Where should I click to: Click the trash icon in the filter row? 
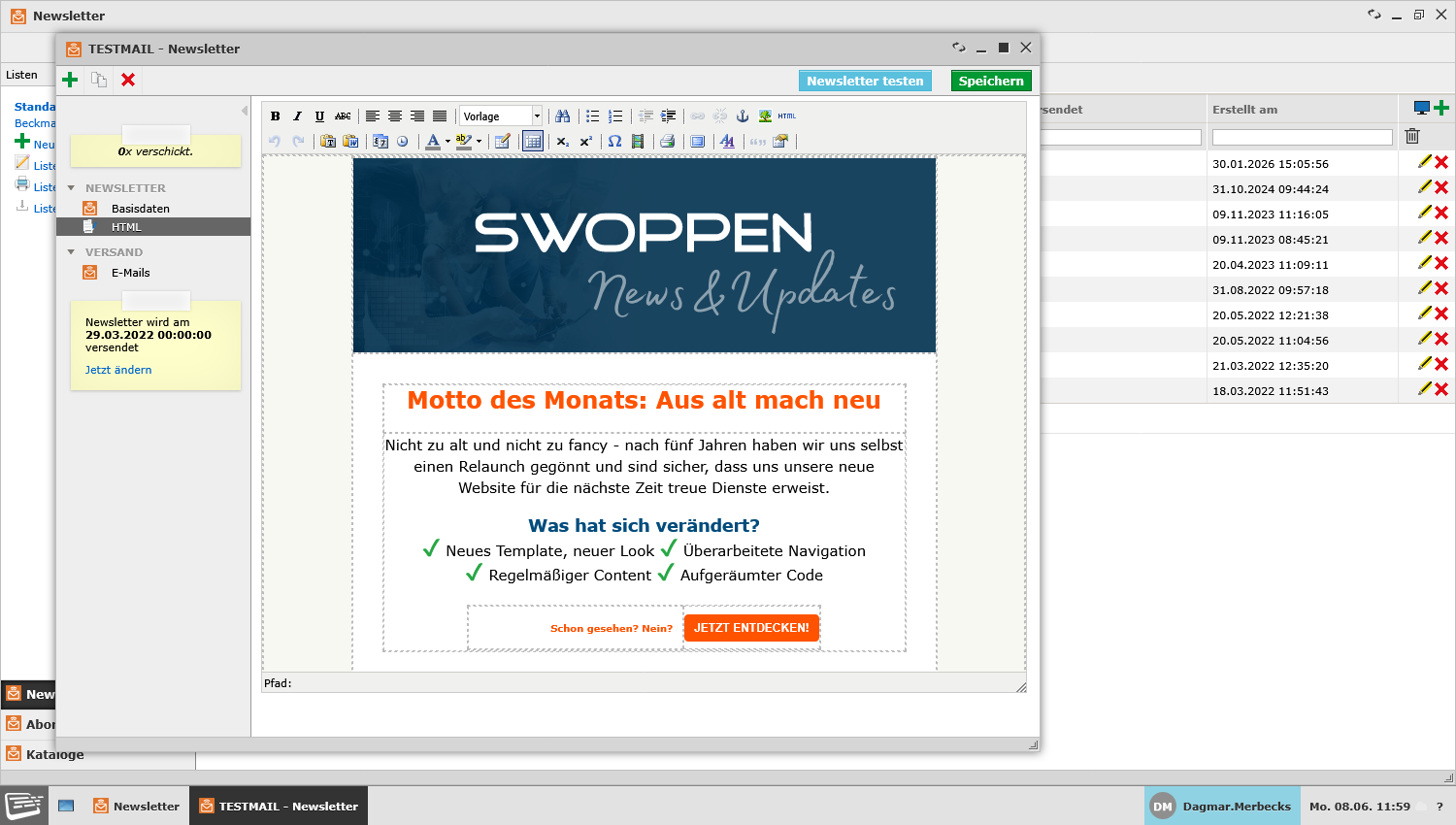click(1412, 136)
